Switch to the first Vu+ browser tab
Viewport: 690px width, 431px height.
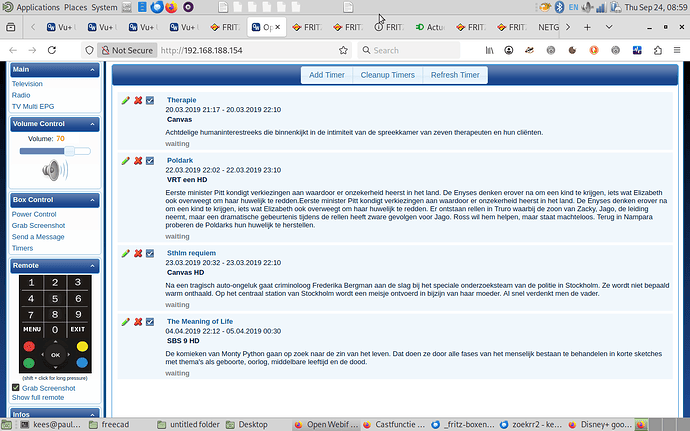[61, 27]
